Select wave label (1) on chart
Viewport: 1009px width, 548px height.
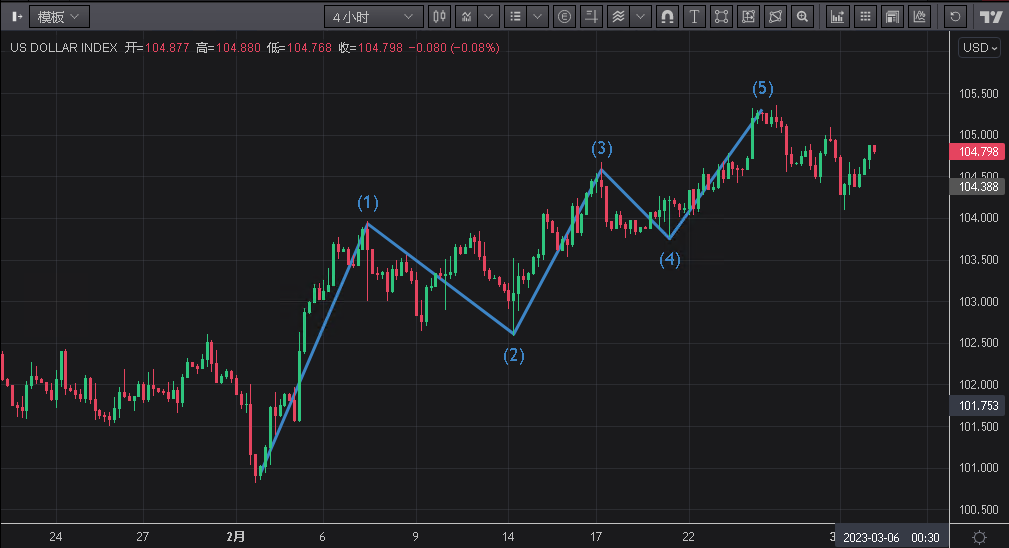coord(367,203)
